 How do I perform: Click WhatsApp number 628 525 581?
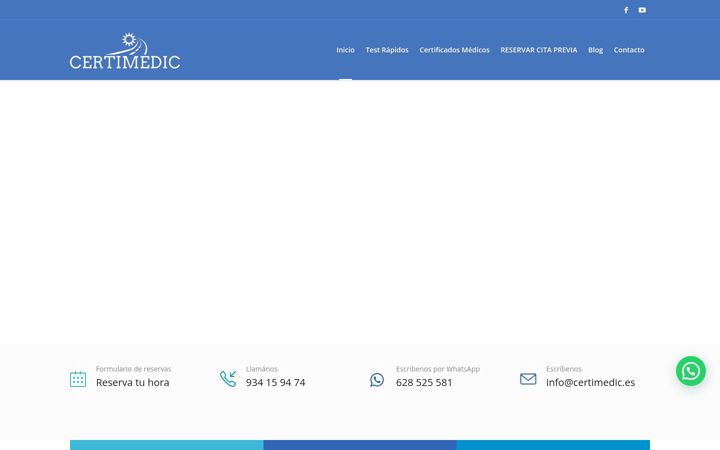pos(424,382)
